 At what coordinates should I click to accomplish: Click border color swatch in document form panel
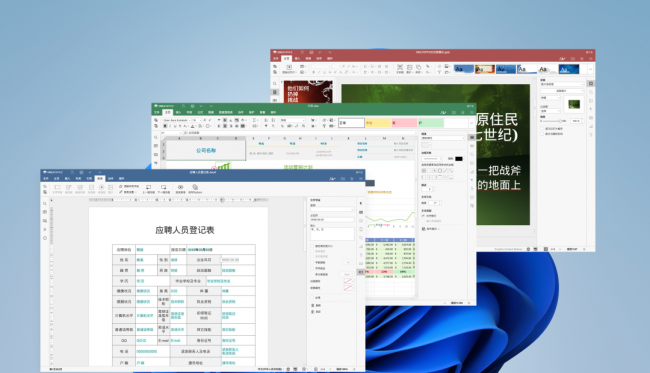[x=349, y=281]
